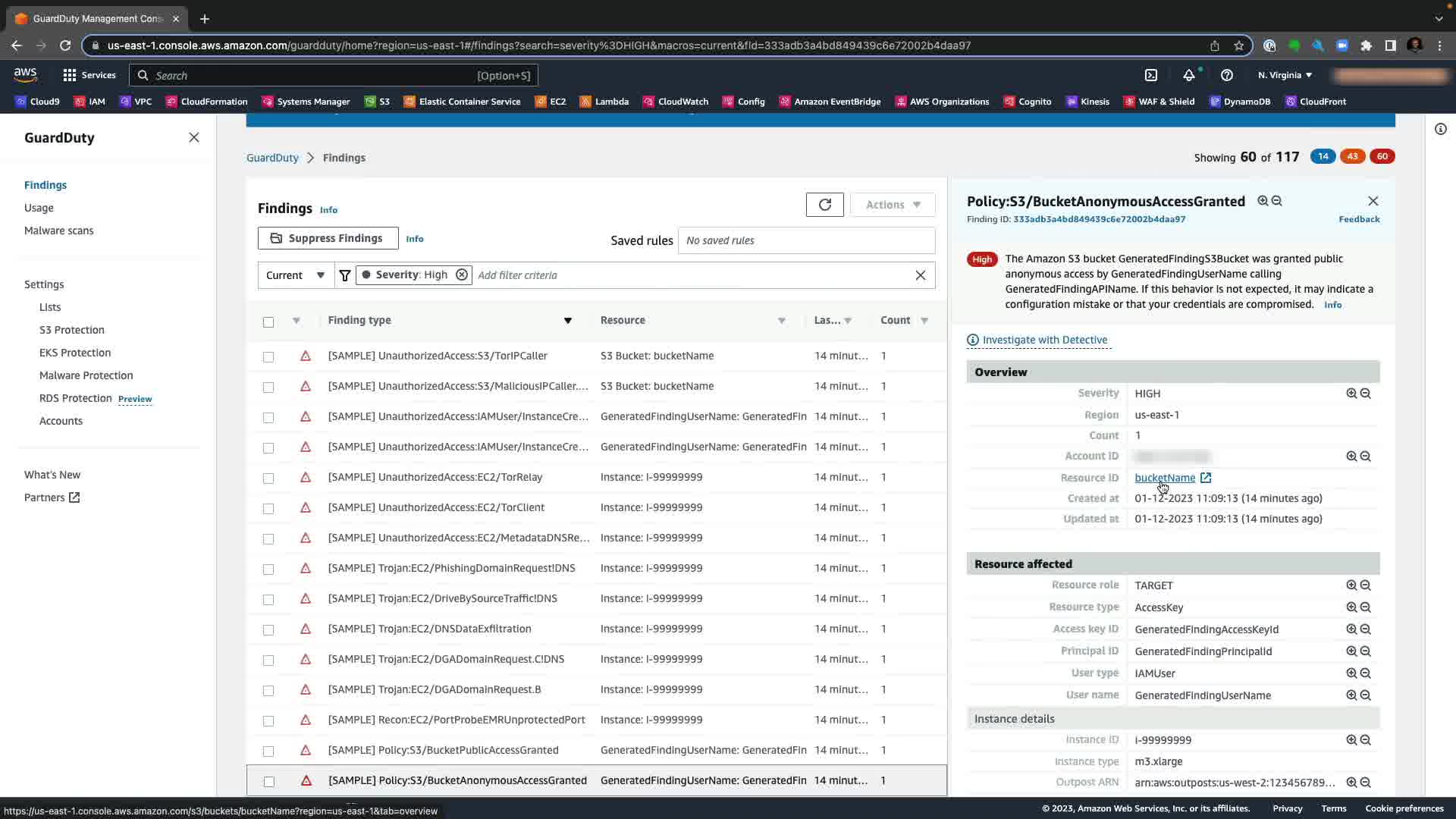Open AWS CloudShell icon in top bar
The height and width of the screenshot is (819, 1456).
(1151, 75)
